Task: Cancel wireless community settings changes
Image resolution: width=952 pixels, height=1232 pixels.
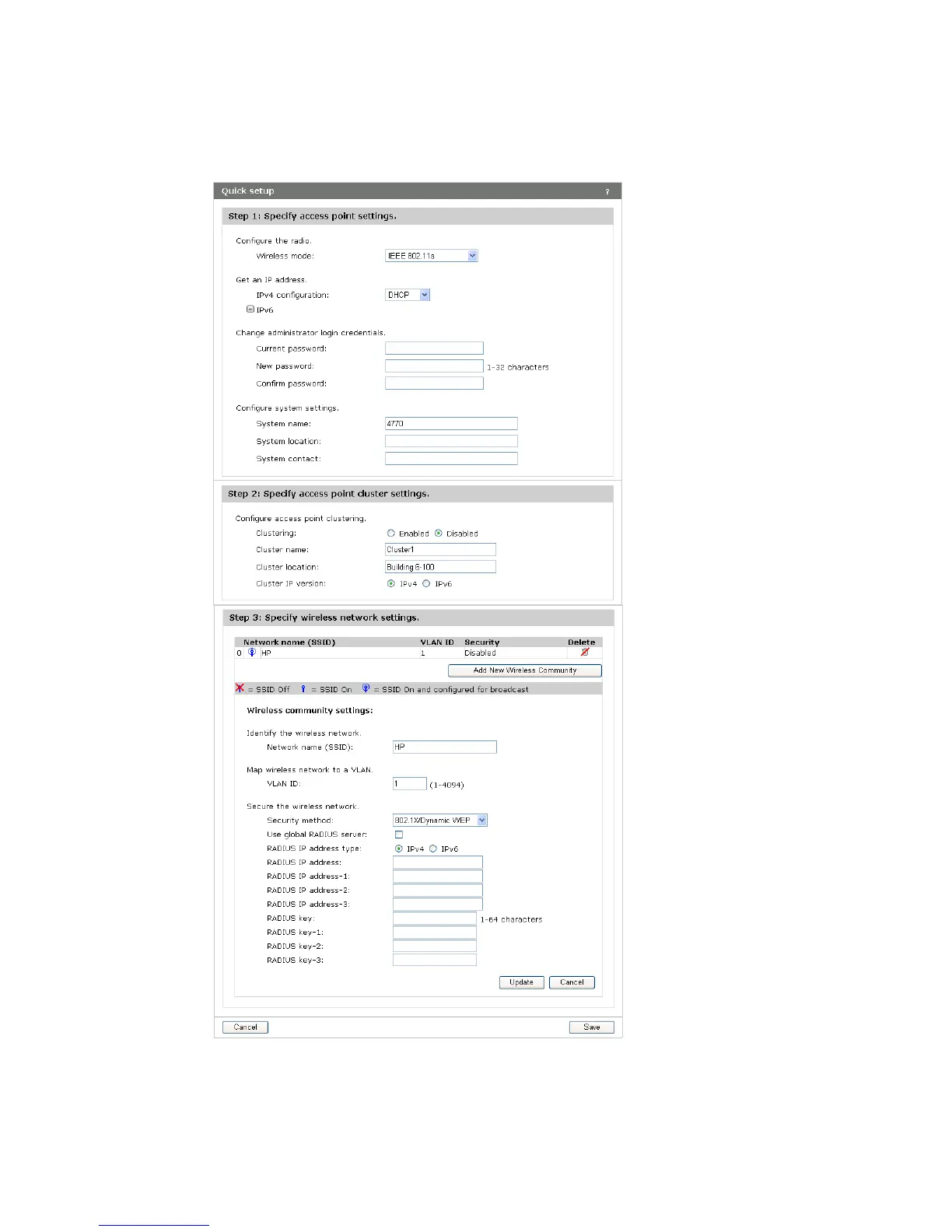Action: [572, 982]
